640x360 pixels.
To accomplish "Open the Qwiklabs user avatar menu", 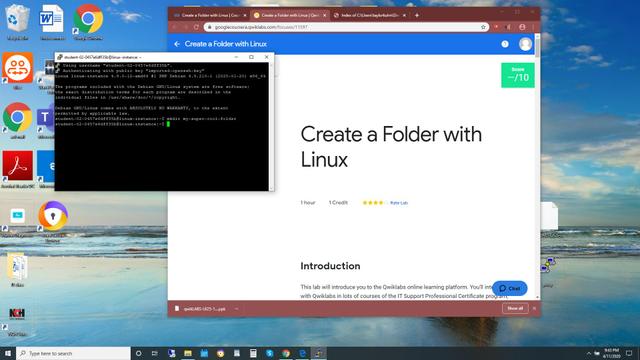I will pos(525,44).
